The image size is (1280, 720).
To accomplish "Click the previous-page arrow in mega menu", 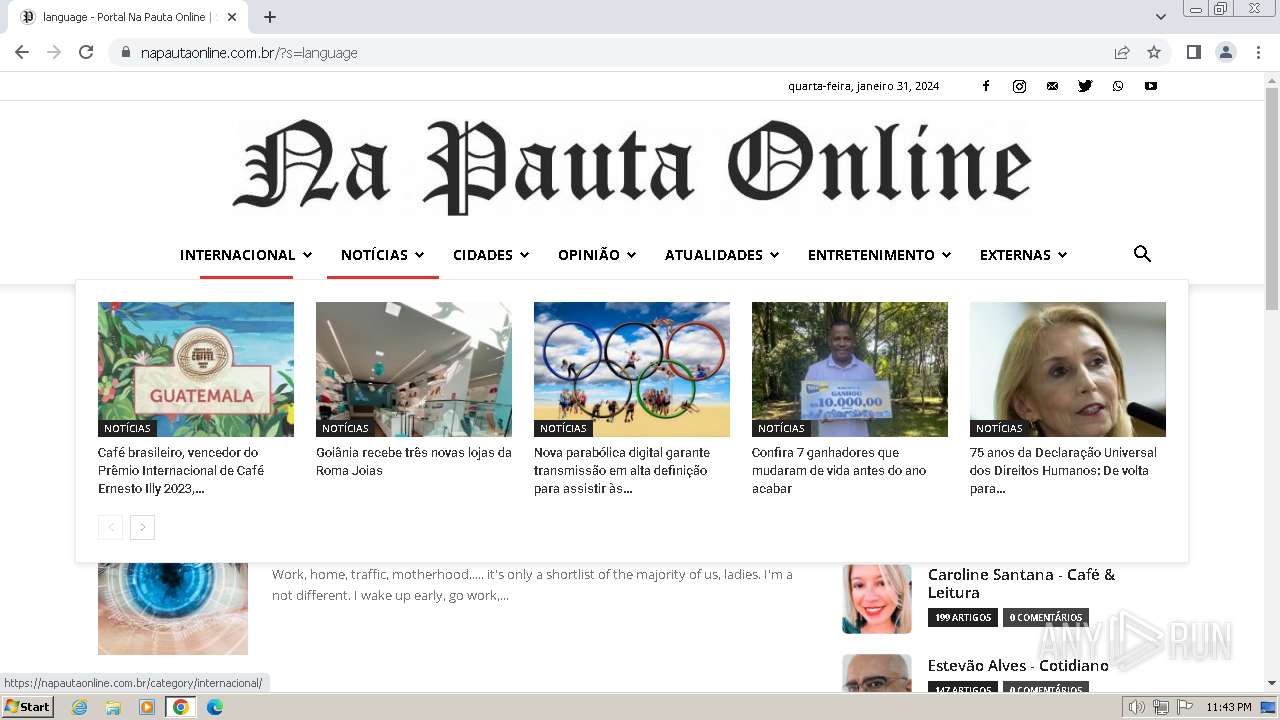I will [x=110, y=527].
